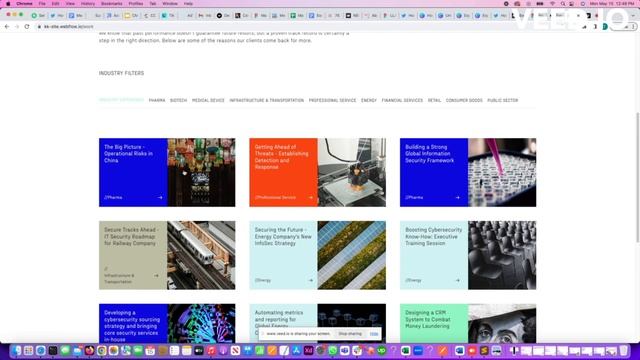Select the Retail industry filter

pyautogui.click(x=434, y=100)
